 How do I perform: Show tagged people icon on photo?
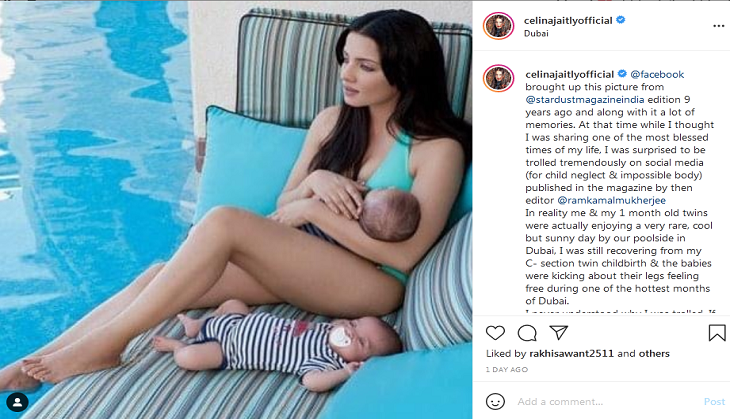[x=17, y=402]
